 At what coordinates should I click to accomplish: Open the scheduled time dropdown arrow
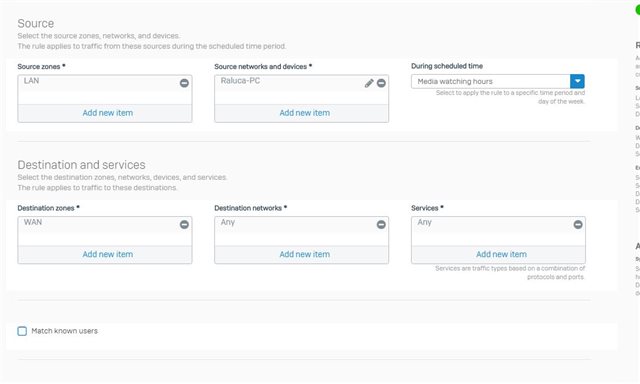tap(577, 81)
